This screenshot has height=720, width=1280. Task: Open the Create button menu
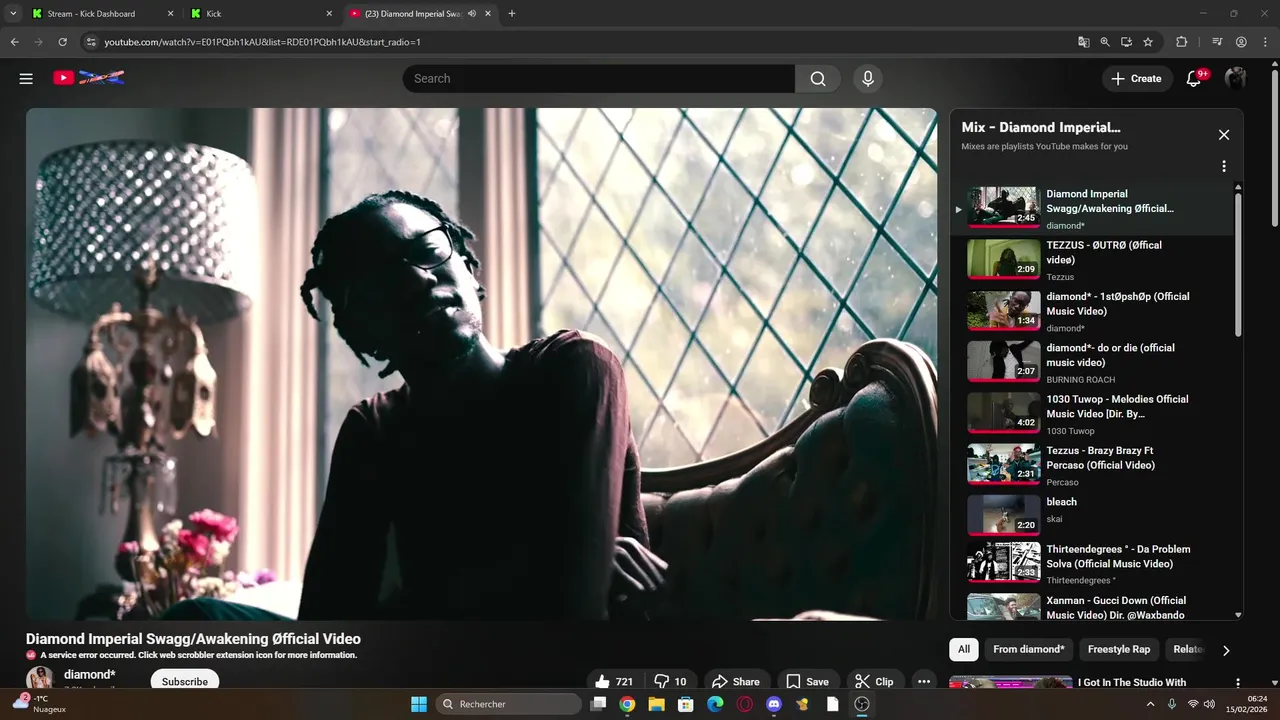pos(1137,78)
